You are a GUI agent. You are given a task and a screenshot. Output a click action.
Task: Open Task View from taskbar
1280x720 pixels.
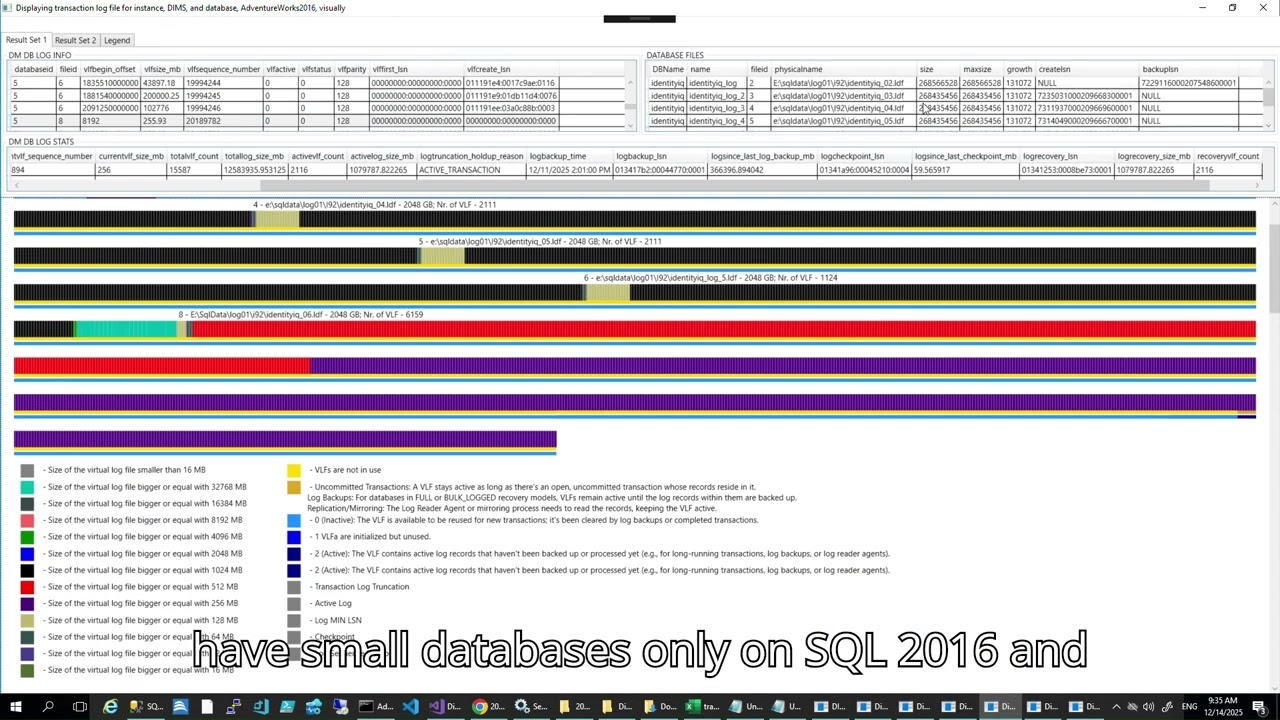click(80, 707)
